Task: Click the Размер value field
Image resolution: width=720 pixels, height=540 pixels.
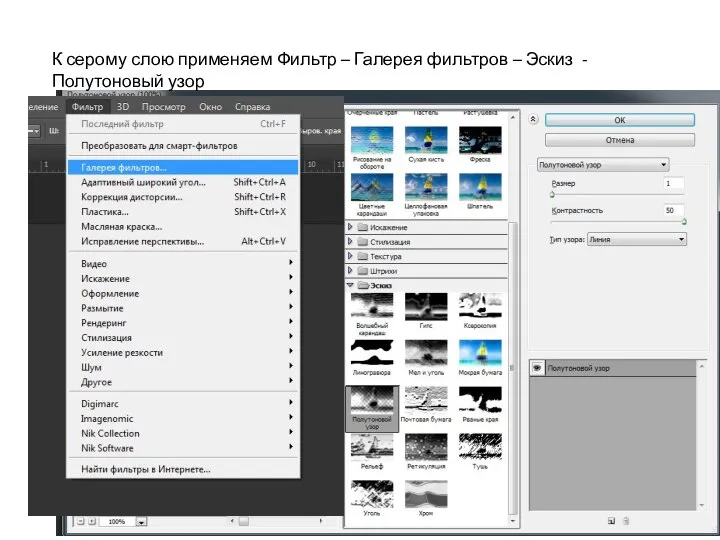Action: (x=674, y=183)
